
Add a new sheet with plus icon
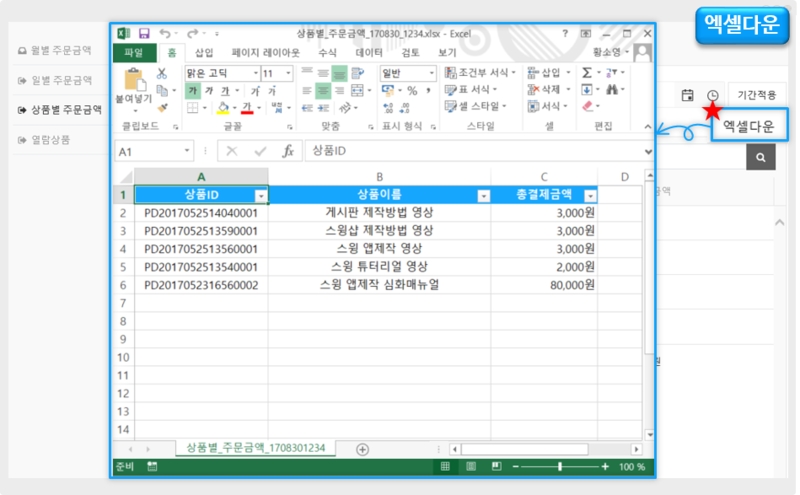pos(362,449)
